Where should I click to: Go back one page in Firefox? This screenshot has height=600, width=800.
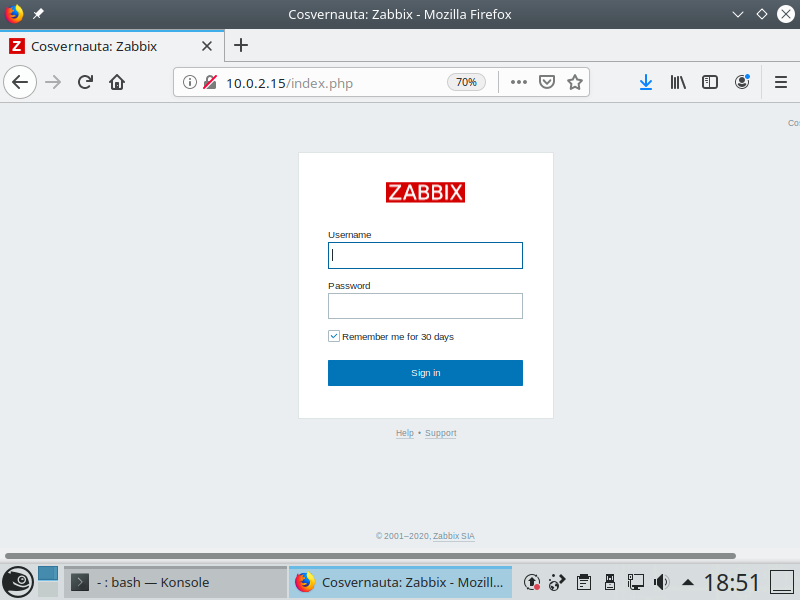tap(20, 82)
